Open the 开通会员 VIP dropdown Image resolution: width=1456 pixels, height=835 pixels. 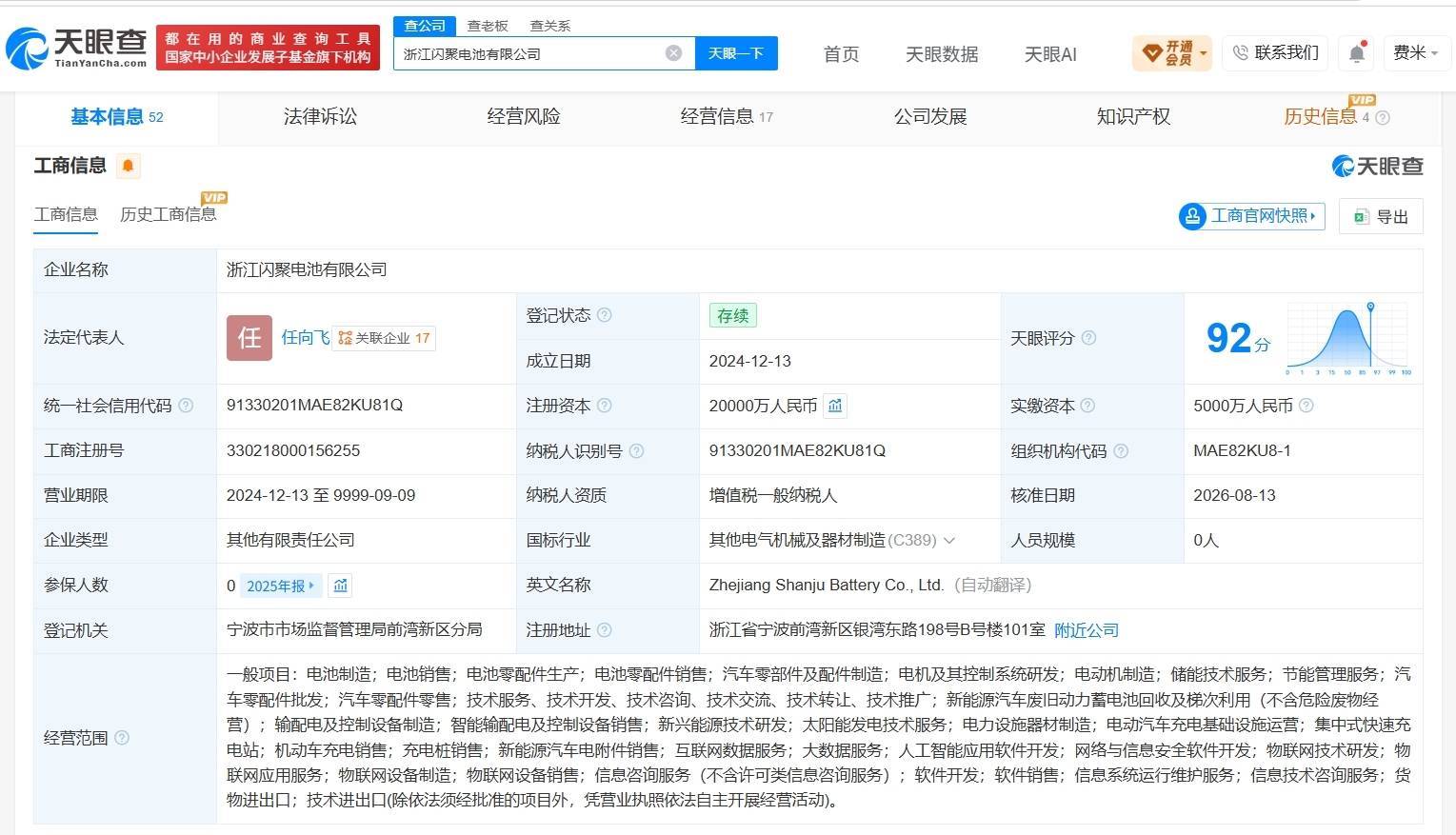point(1172,53)
